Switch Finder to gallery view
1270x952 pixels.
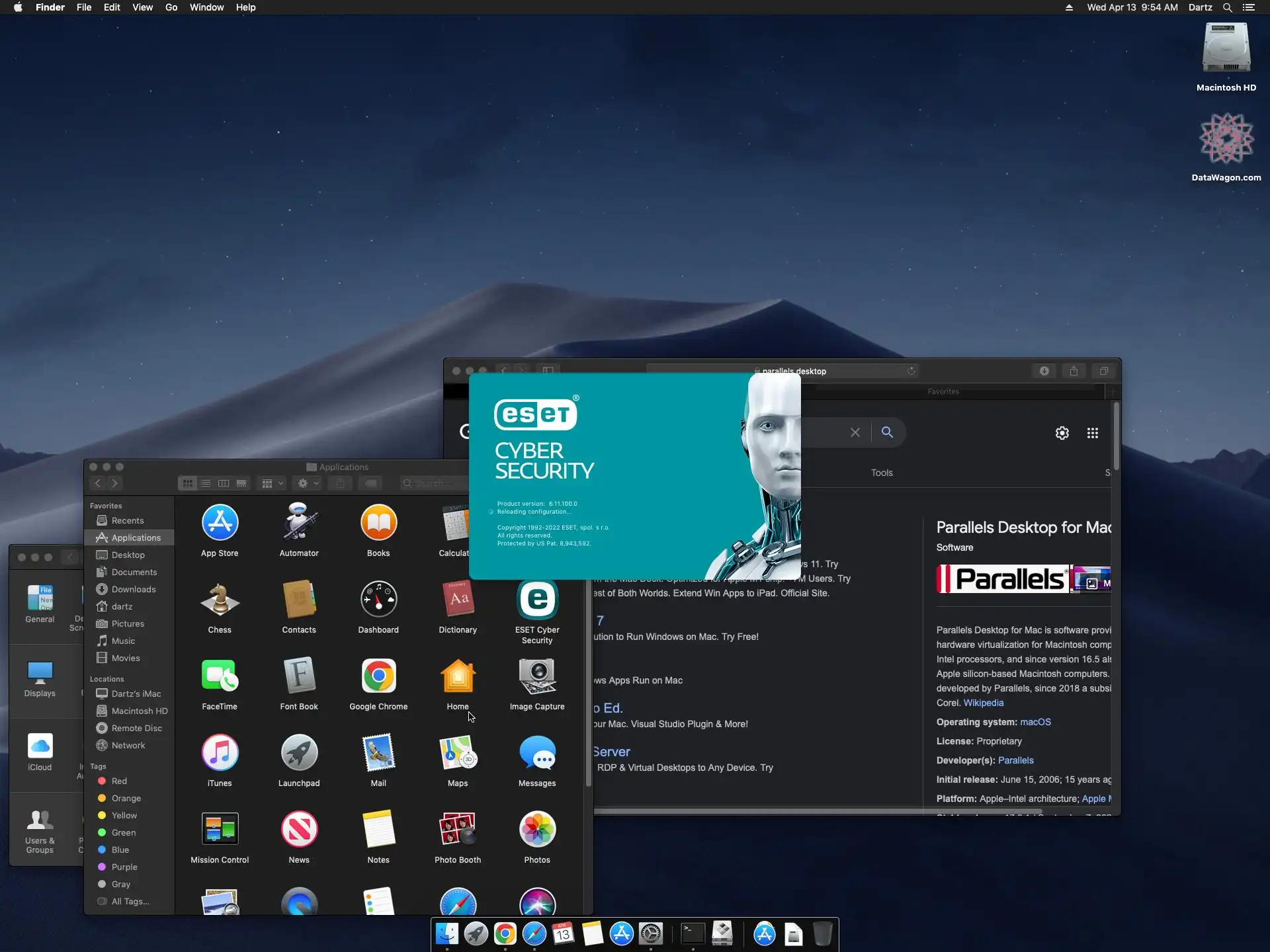[x=241, y=483]
